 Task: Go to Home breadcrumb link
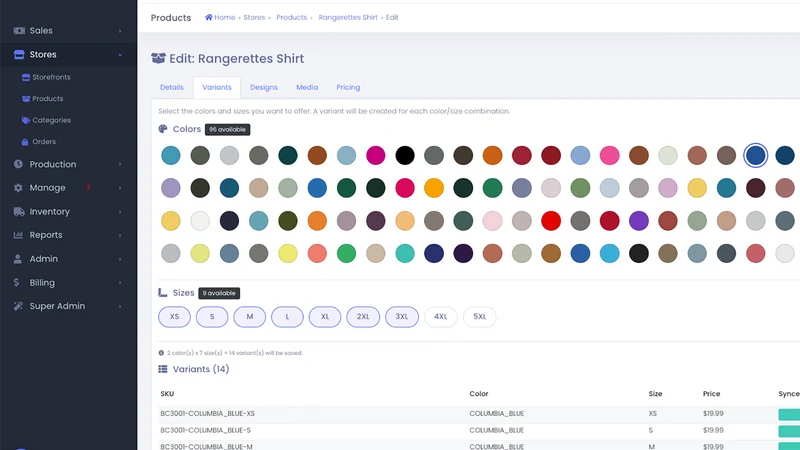[224, 17]
